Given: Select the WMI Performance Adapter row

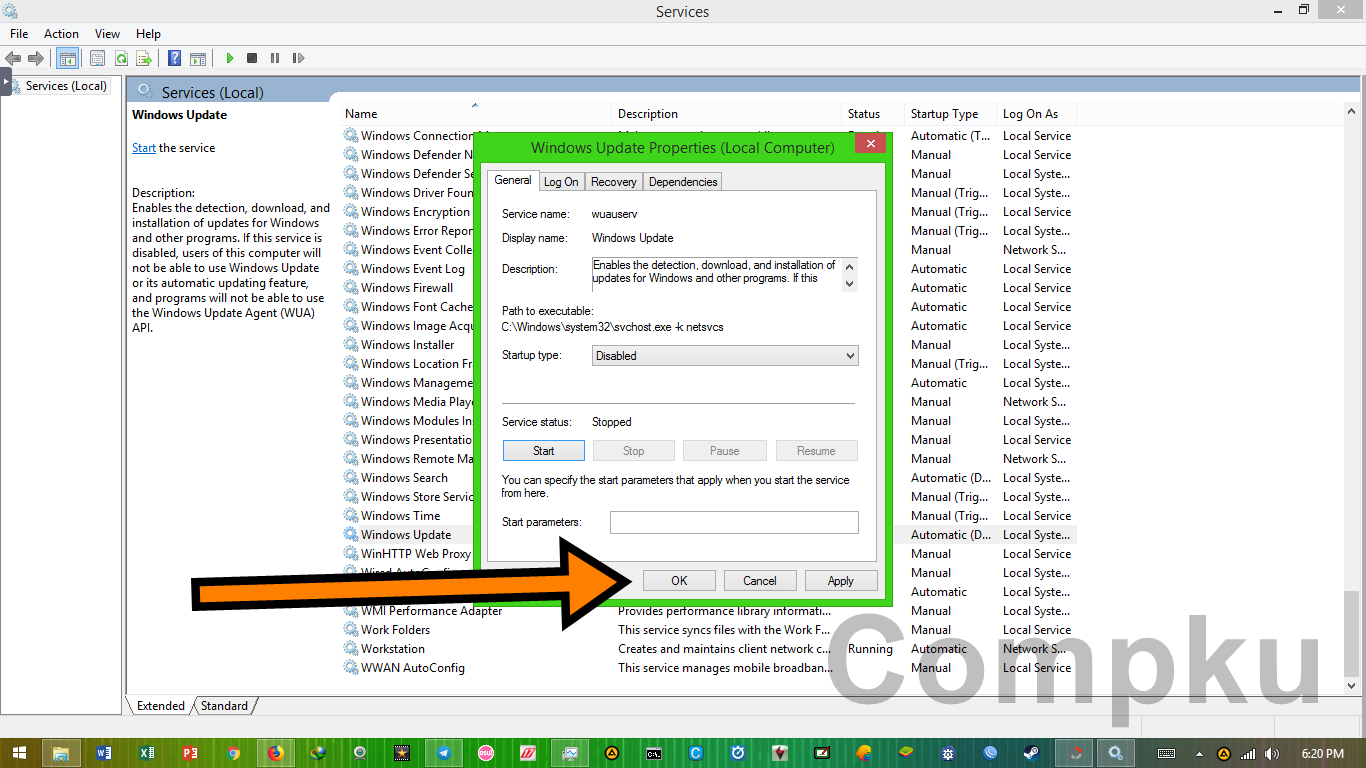Looking at the screenshot, I should 709,611.
